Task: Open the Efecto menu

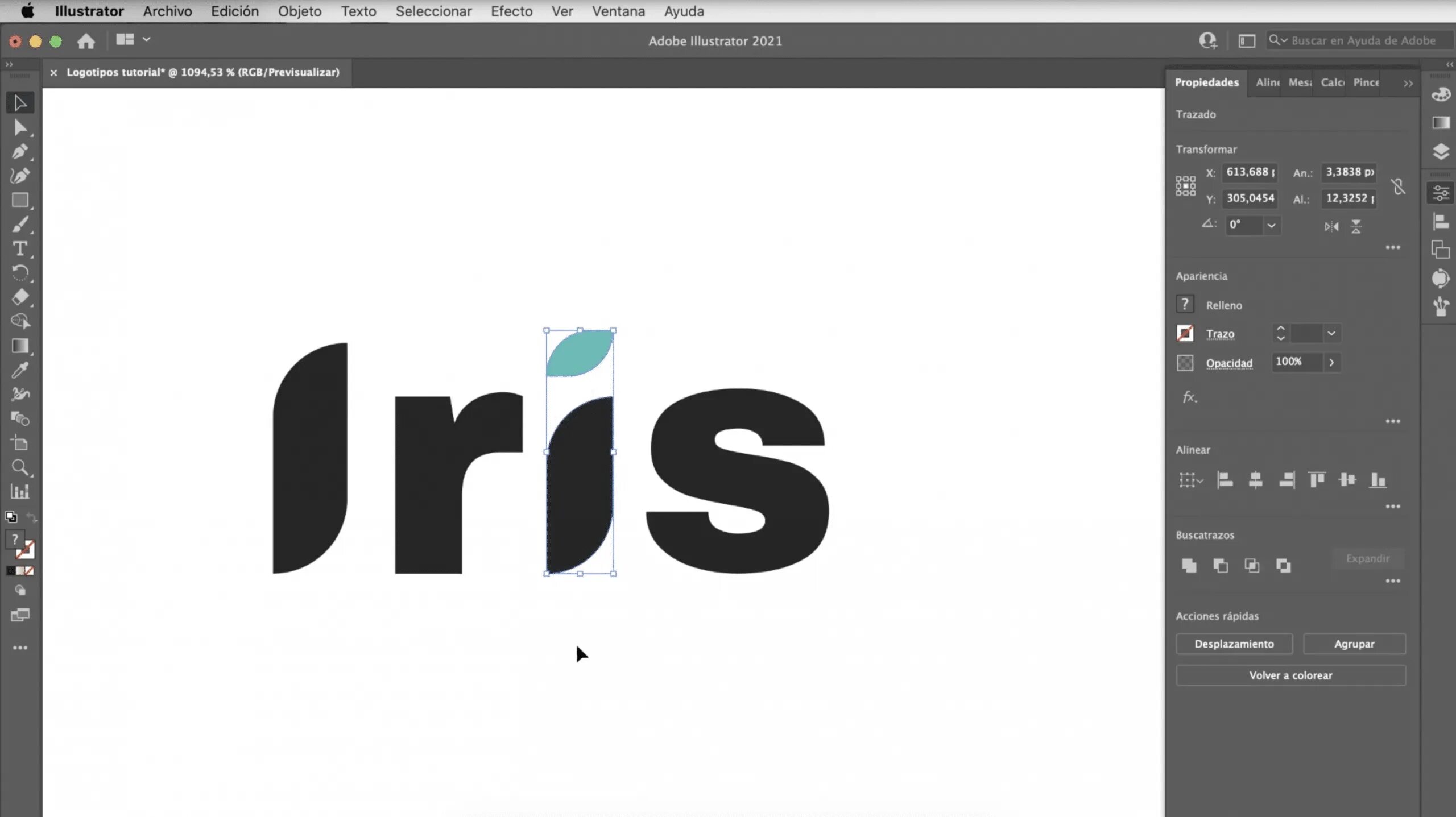Action: tap(511, 11)
